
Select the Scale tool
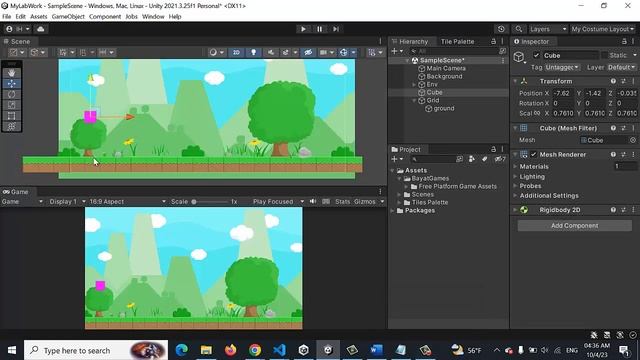tap(11, 105)
